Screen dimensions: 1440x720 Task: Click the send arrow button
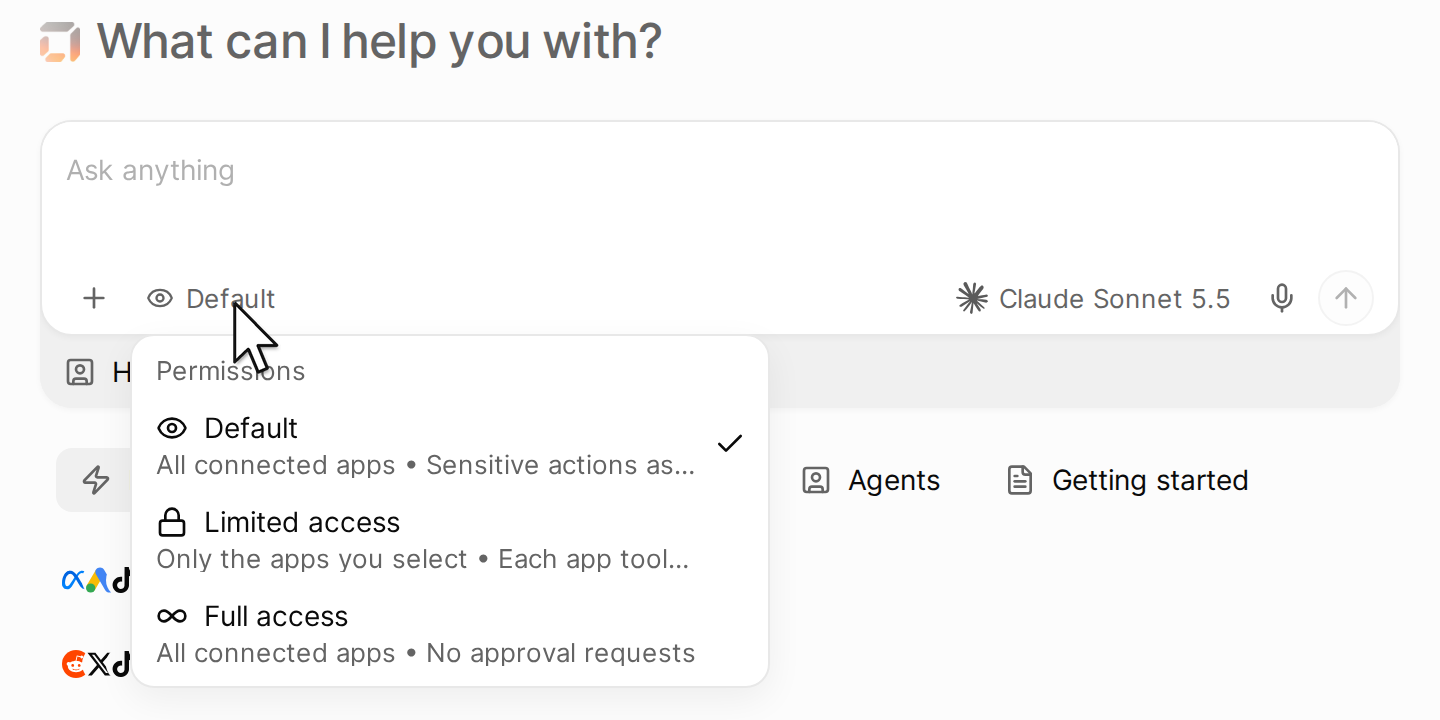point(1346,298)
